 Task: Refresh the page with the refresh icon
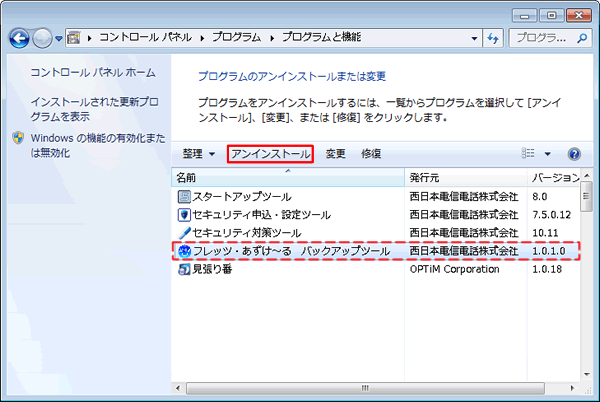tap(493, 38)
